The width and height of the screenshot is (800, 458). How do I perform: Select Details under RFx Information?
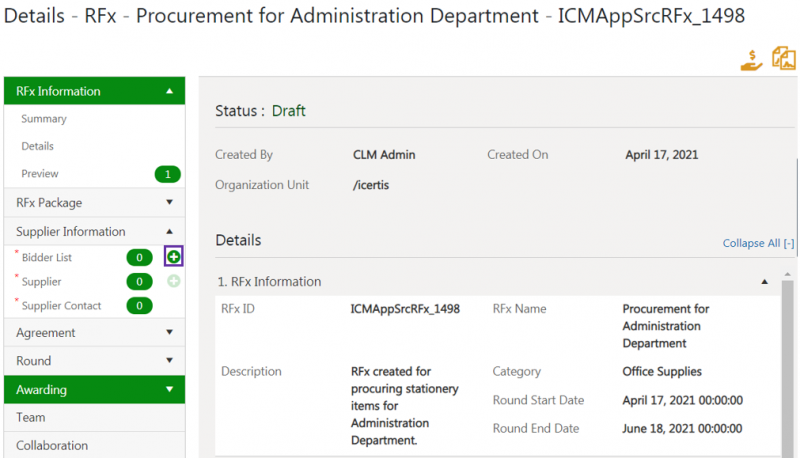point(38,146)
